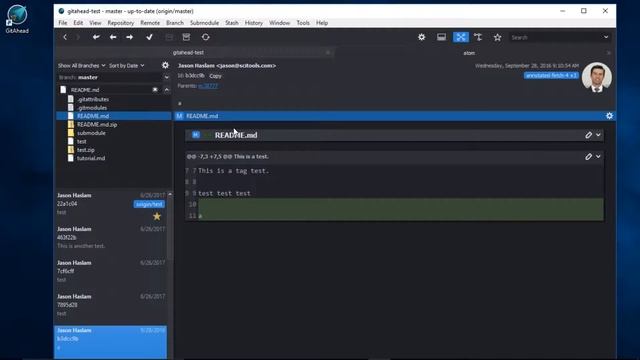
Task: Select the blue README.md diff file row
Action: pyautogui.click(x=395, y=116)
